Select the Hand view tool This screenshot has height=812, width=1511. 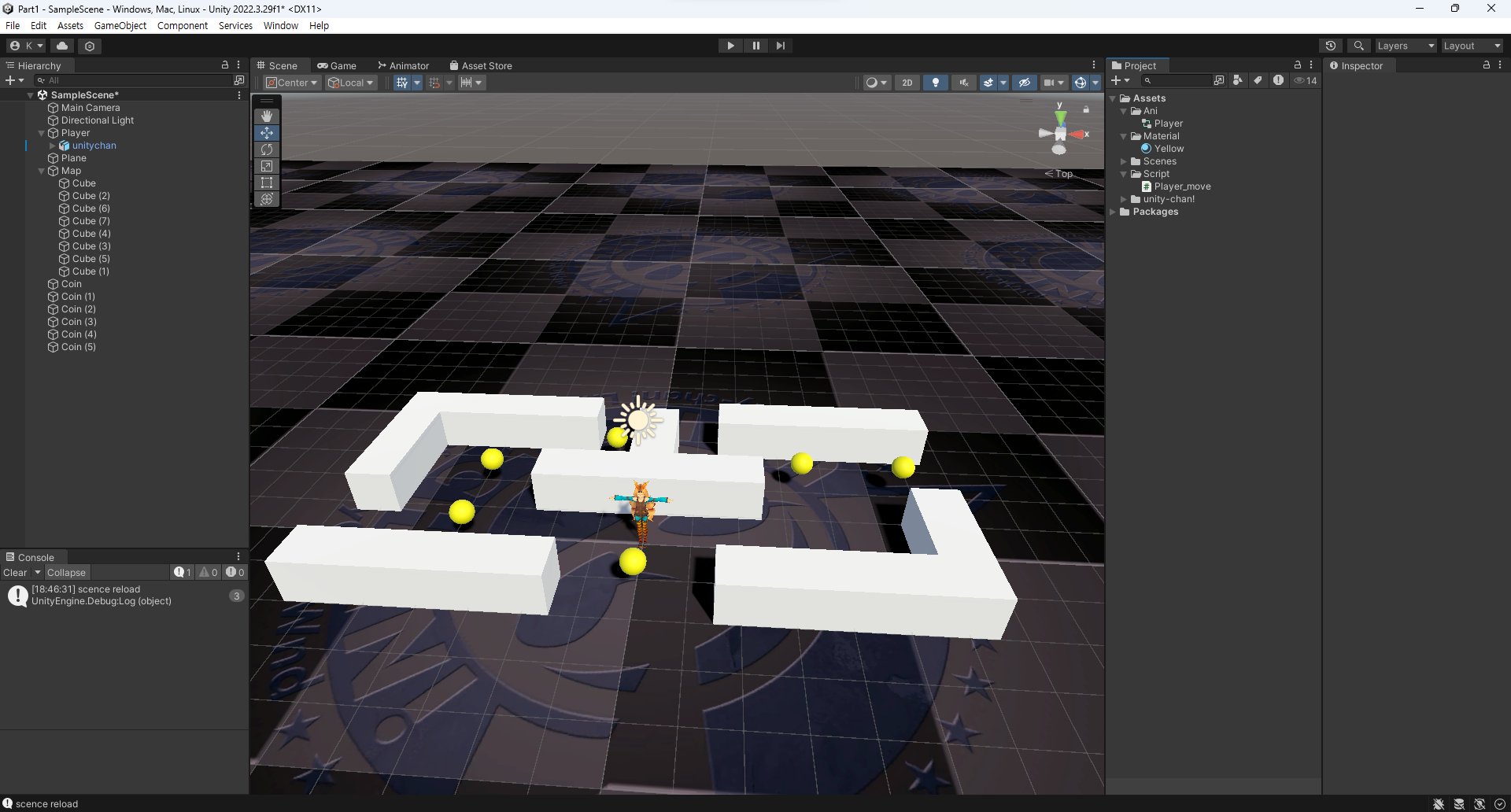[x=267, y=116]
